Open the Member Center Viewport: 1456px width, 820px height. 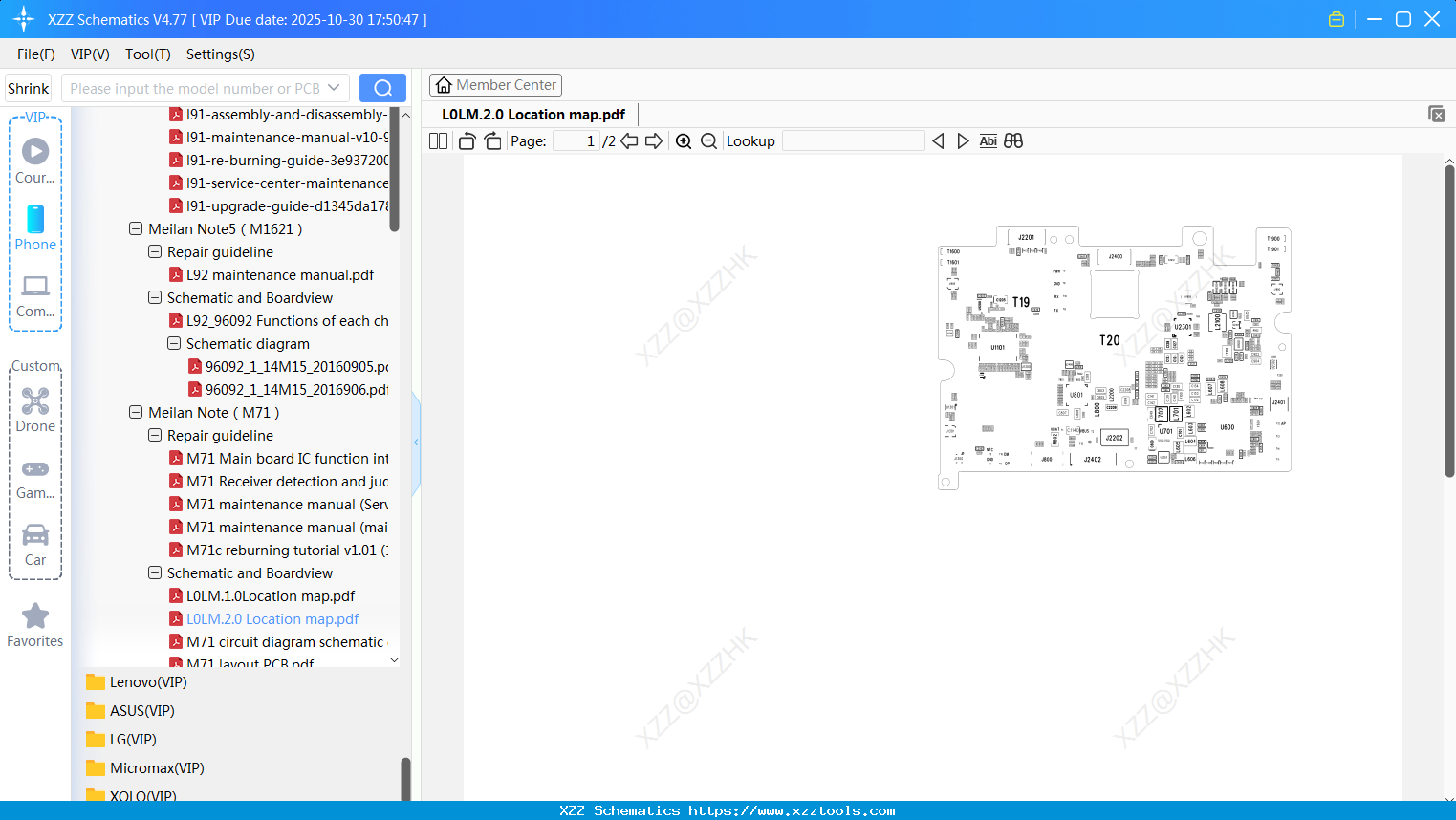[495, 84]
